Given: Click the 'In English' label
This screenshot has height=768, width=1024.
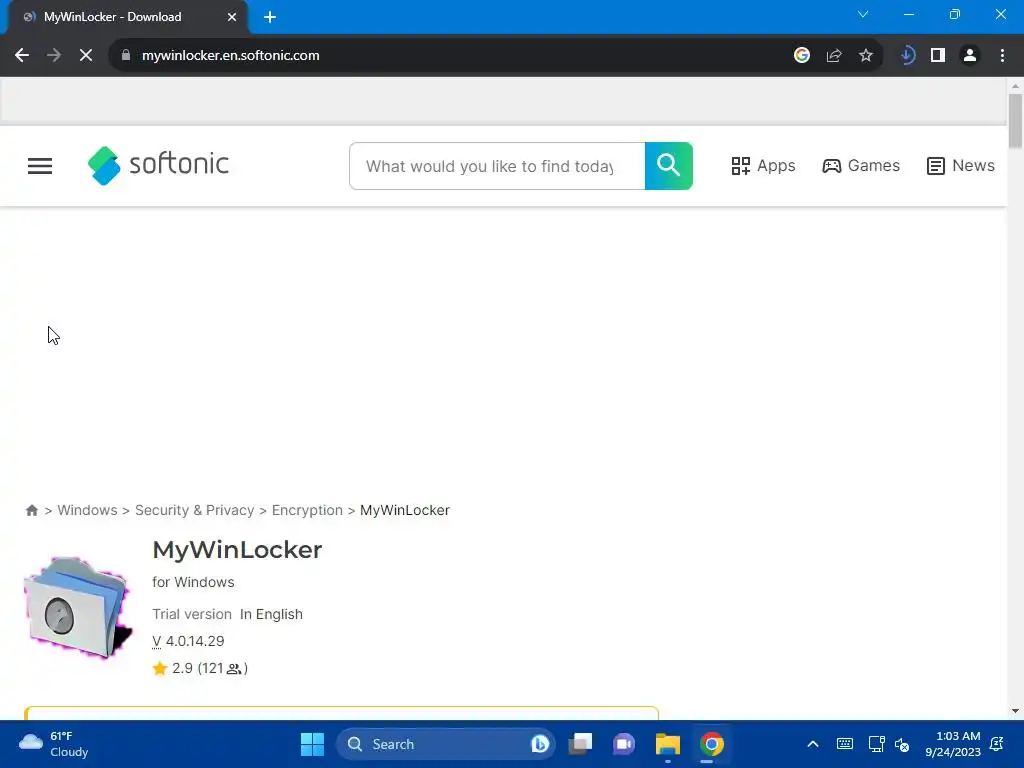Looking at the screenshot, I should pos(271,615).
